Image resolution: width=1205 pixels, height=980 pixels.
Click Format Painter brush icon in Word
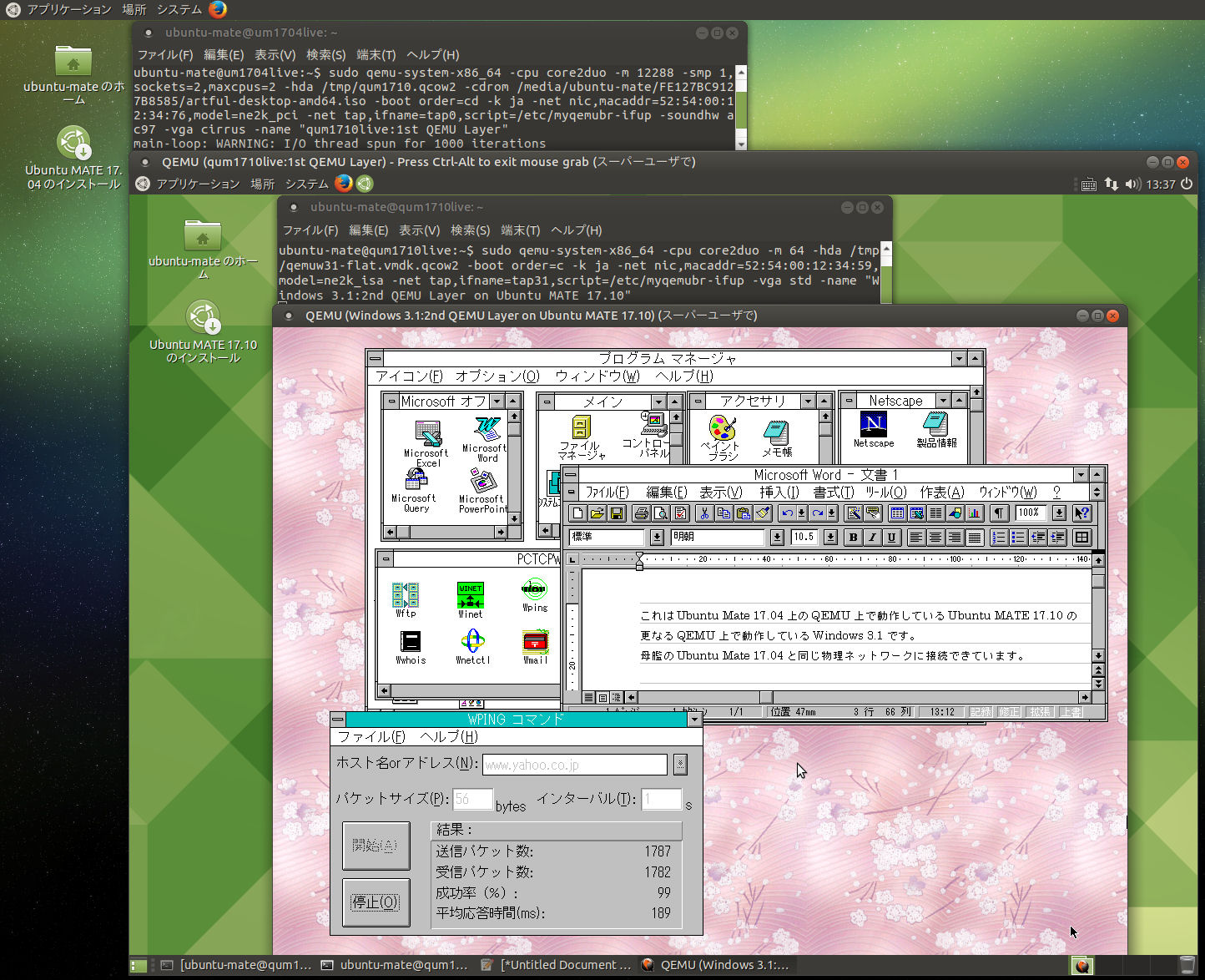[x=763, y=513]
